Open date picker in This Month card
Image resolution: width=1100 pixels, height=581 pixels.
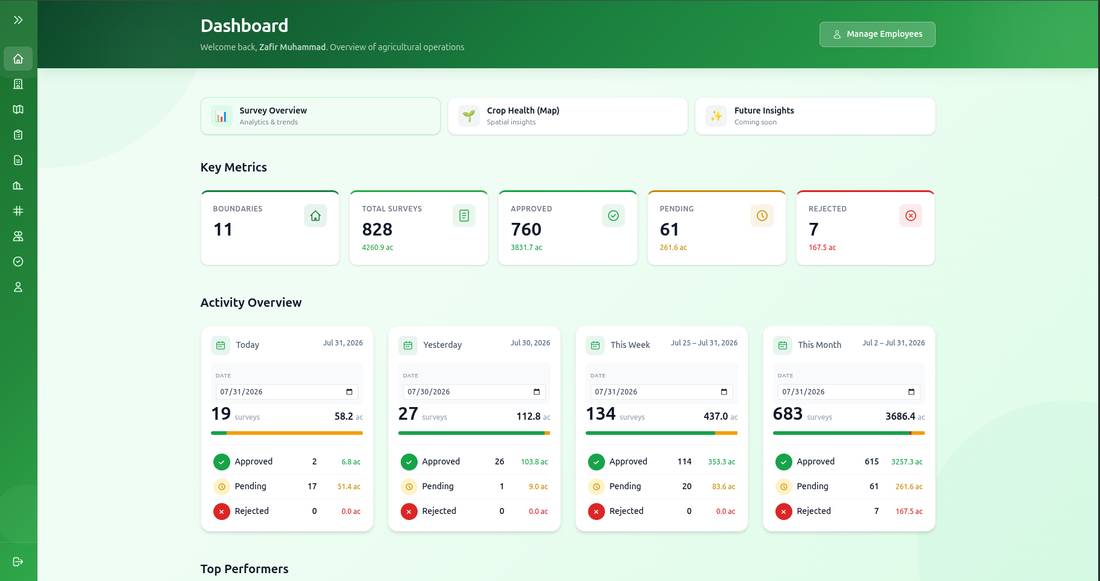point(911,392)
